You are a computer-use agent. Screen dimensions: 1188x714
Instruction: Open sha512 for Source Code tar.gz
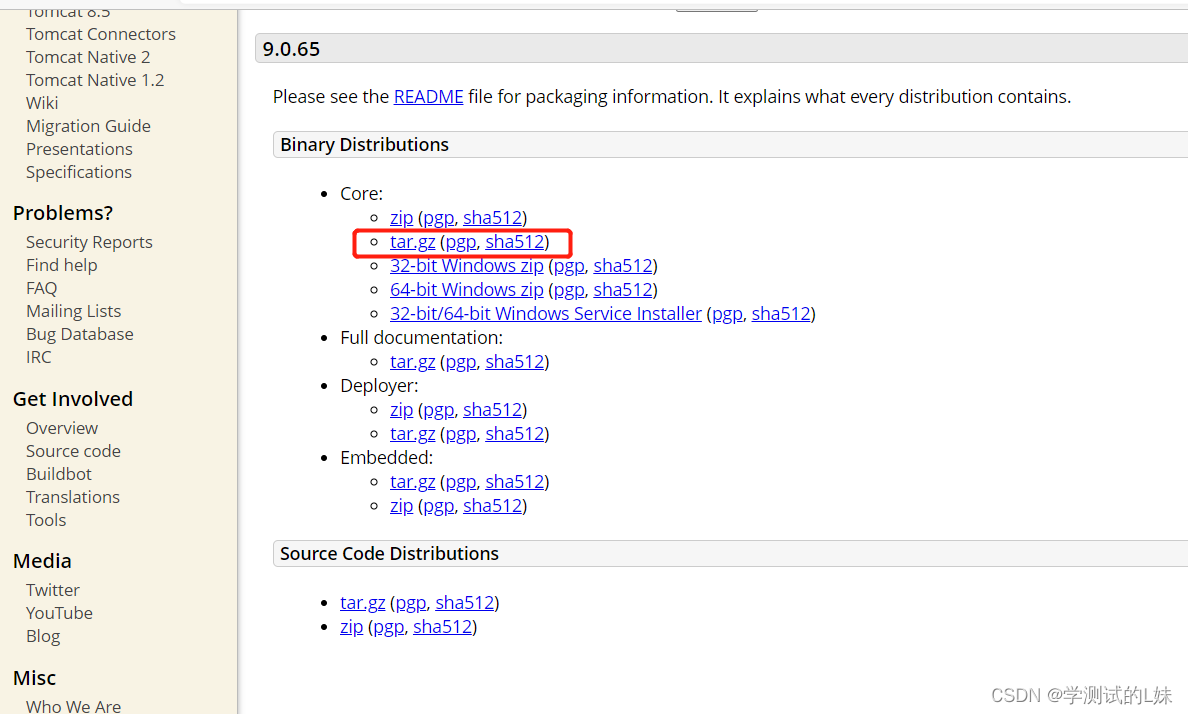tap(464, 603)
